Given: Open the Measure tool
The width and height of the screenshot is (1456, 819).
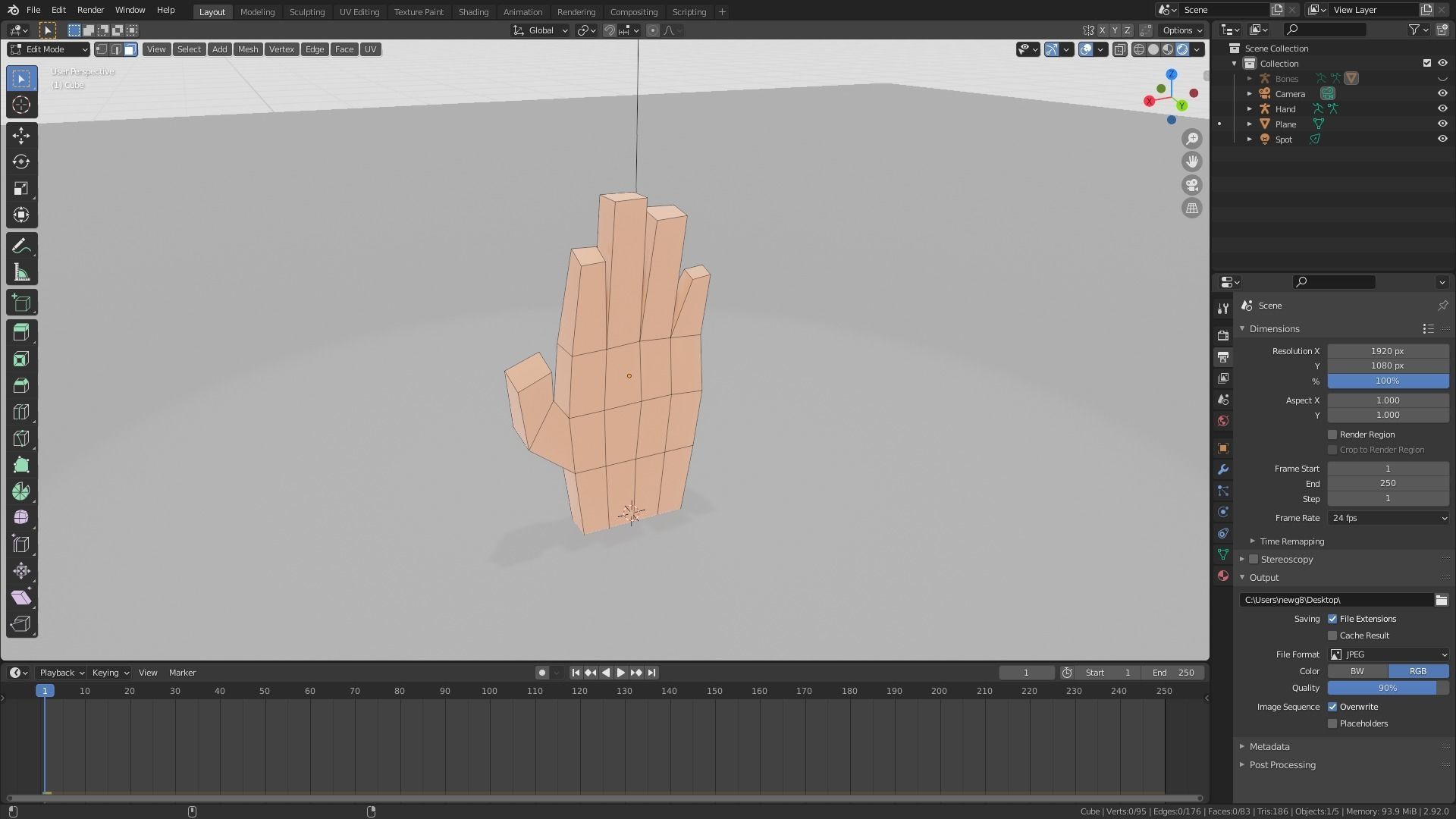Looking at the screenshot, I should click(21, 271).
